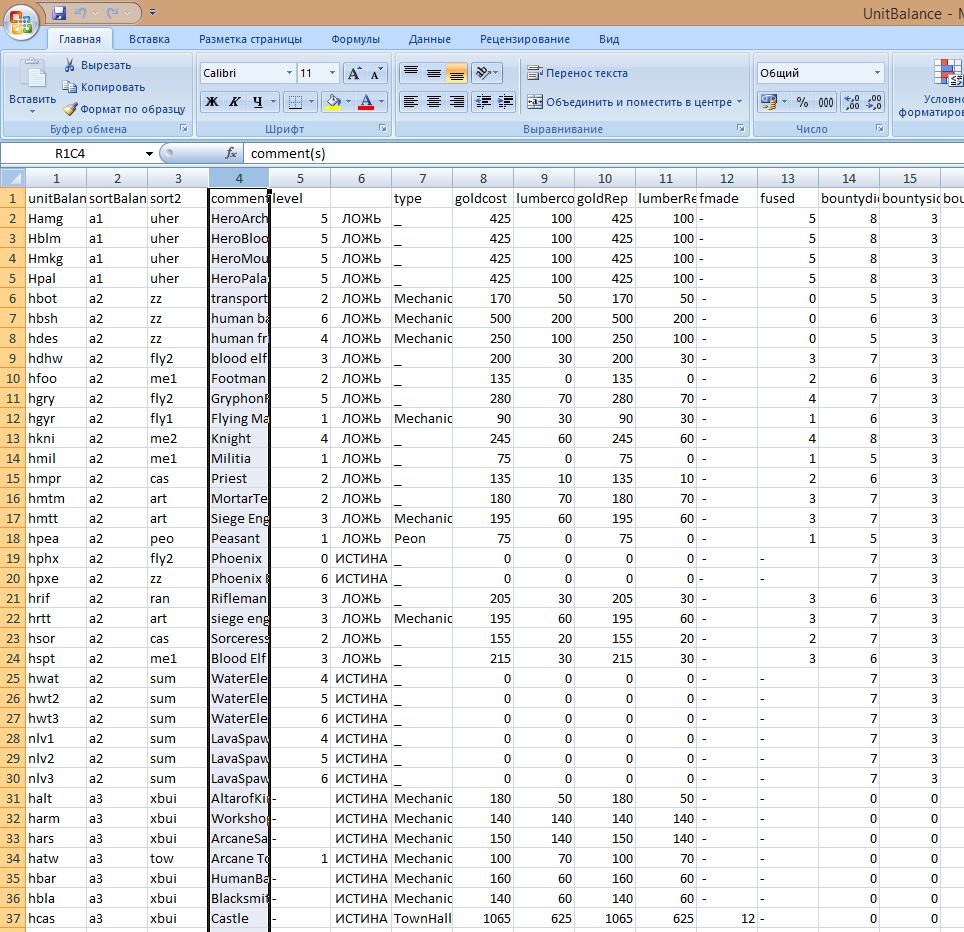This screenshot has height=932, width=964.
Task: Toggle Wrap Text (Перенос текста)
Action: coord(577,73)
